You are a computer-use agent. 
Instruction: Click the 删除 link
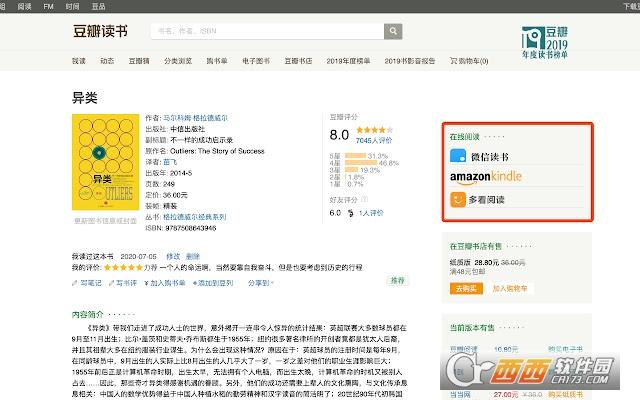(x=193, y=256)
